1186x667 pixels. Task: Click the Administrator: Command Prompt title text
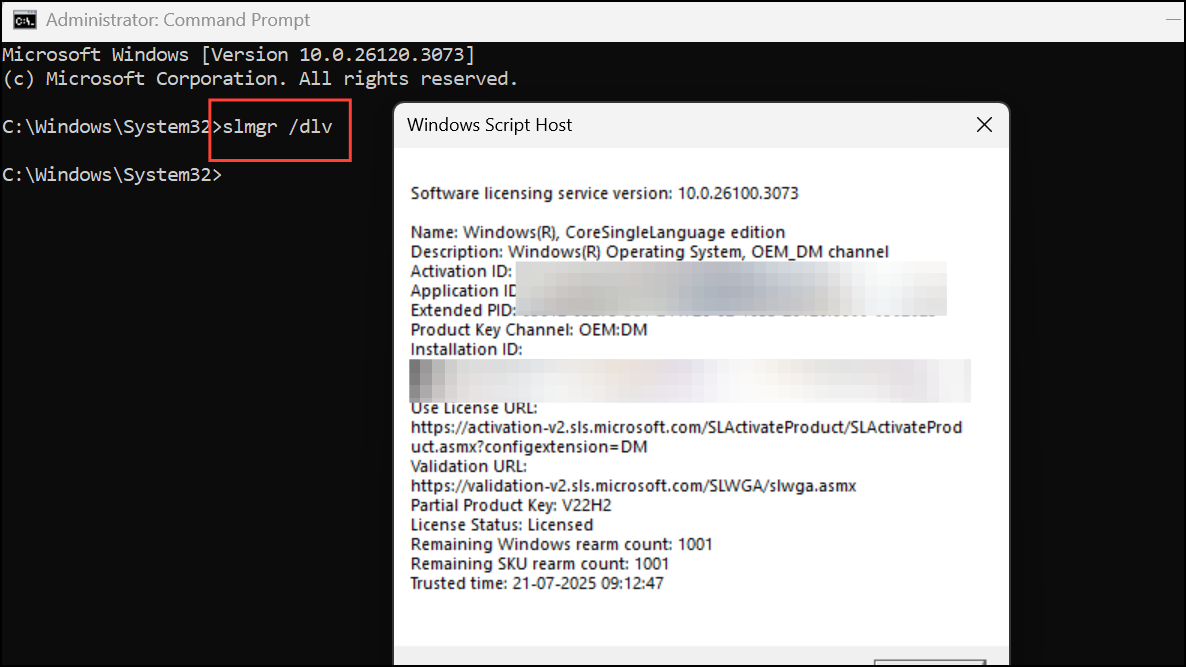coord(178,20)
